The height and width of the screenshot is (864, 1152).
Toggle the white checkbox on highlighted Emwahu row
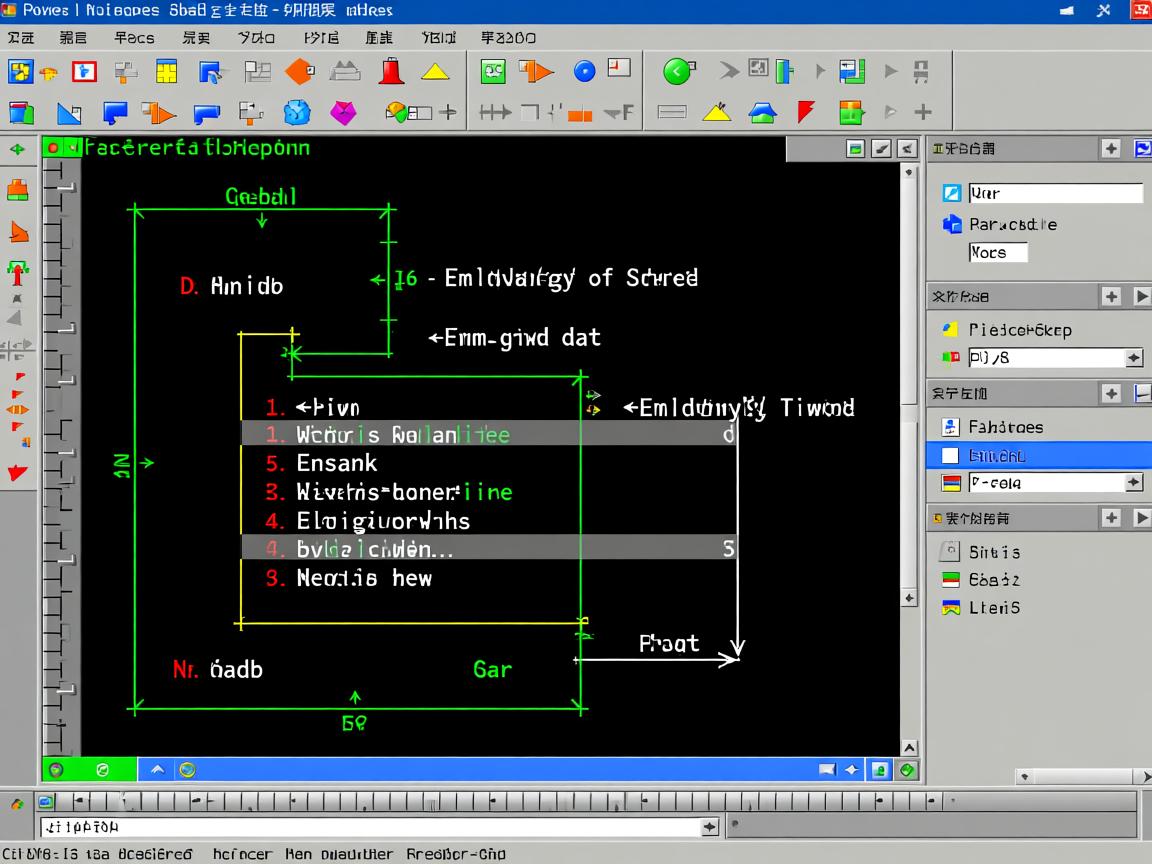950,456
